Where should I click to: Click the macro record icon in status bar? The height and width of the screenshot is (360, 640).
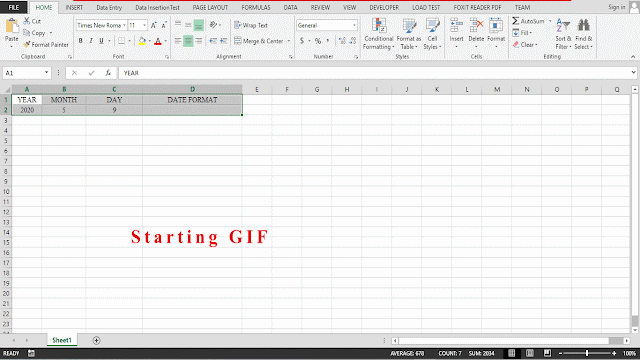pos(31,353)
